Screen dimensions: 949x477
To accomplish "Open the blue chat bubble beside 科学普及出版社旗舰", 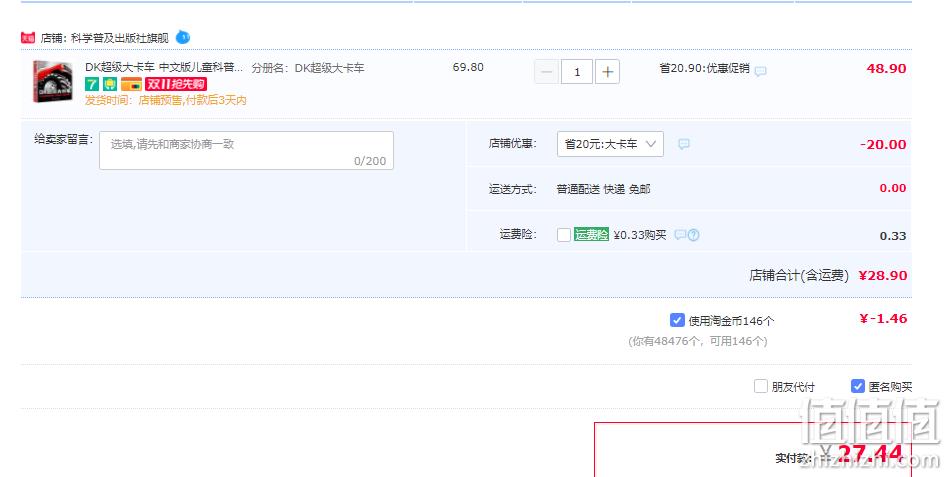I will point(183,38).
